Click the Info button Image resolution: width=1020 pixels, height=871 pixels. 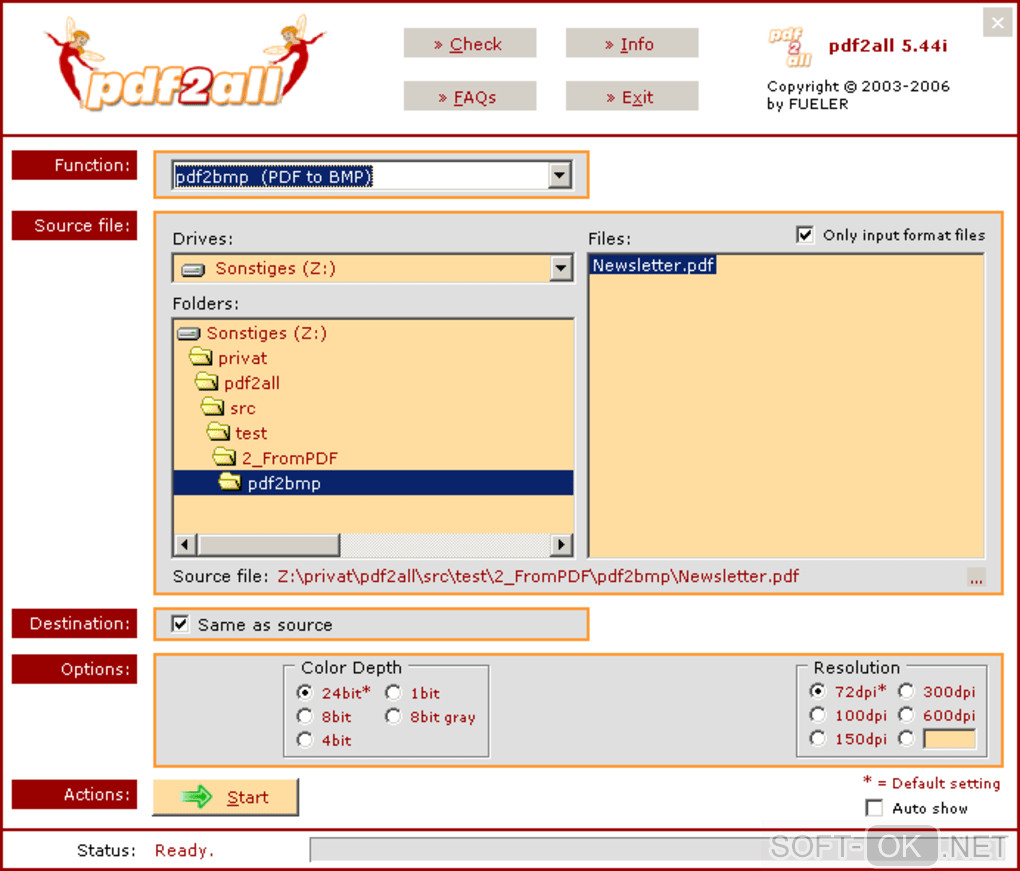(x=632, y=43)
